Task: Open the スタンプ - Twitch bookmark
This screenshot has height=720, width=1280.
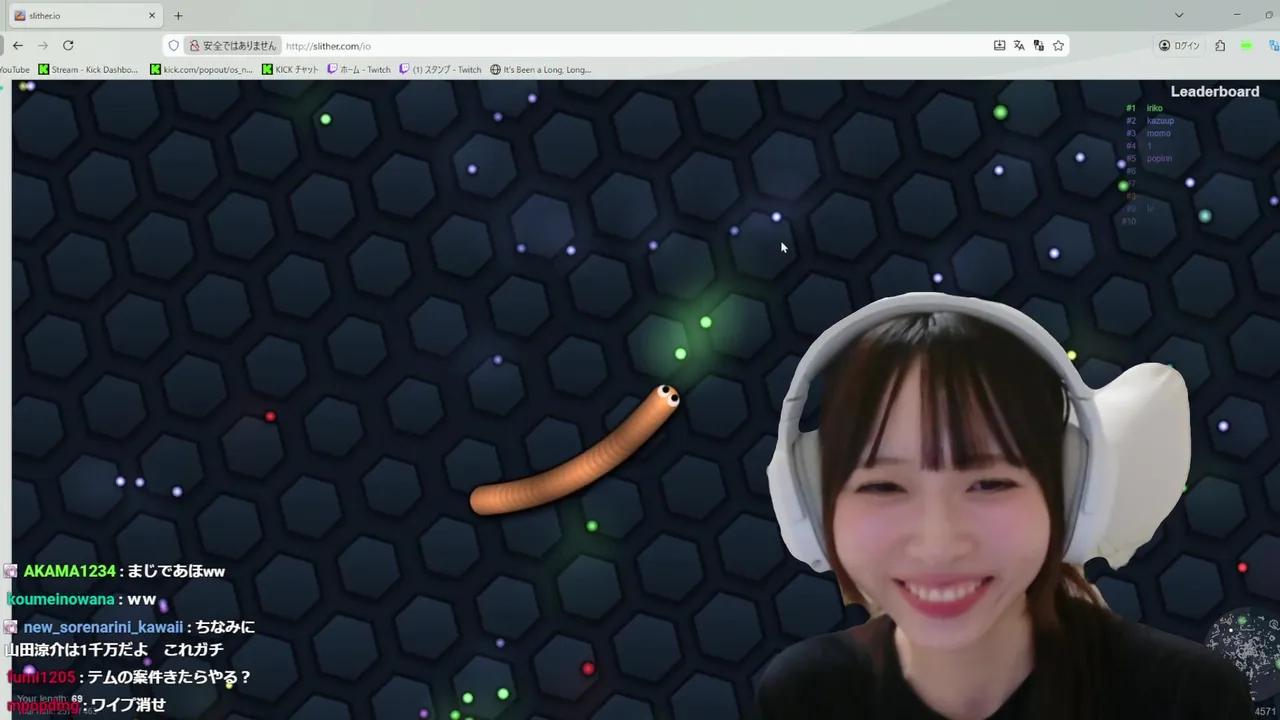Action: (440, 70)
